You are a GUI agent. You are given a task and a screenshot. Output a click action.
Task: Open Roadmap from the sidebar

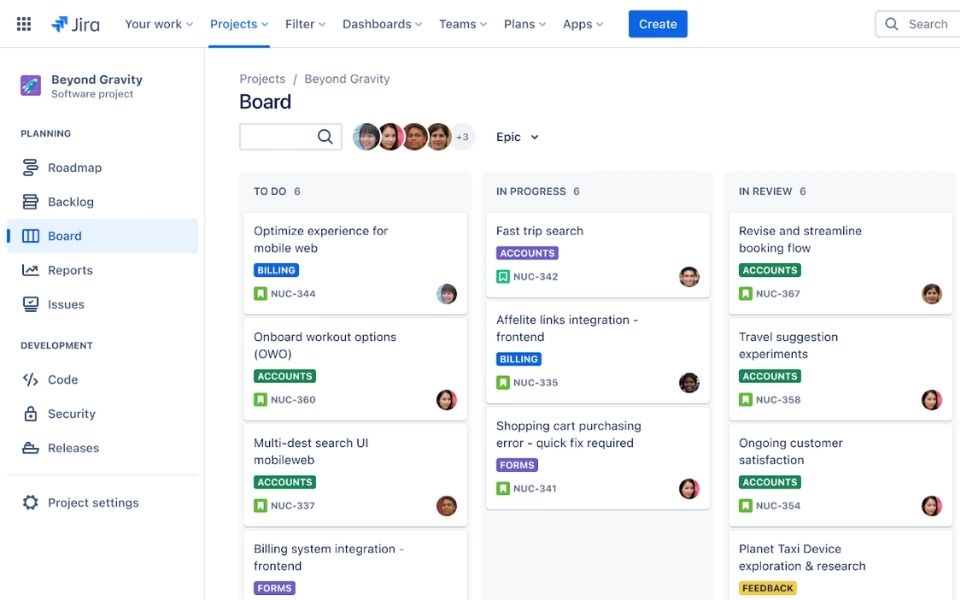point(74,168)
